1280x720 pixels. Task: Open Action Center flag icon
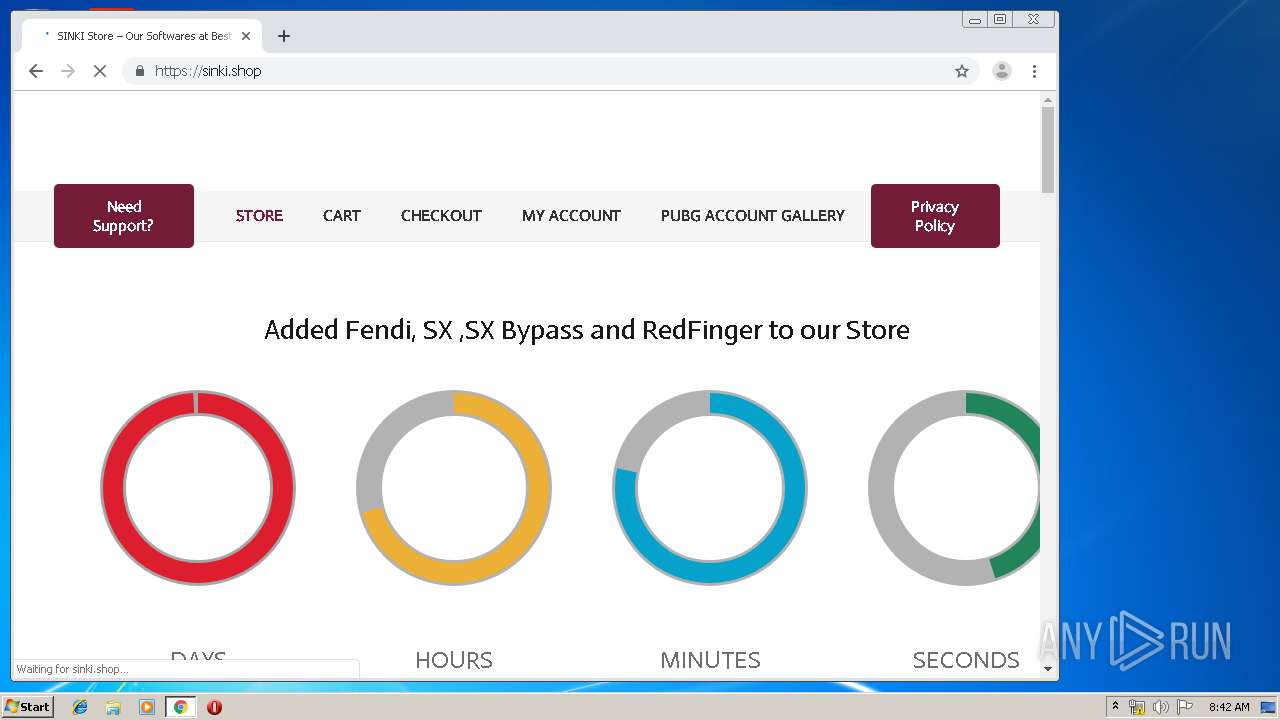coord(1184,707)
